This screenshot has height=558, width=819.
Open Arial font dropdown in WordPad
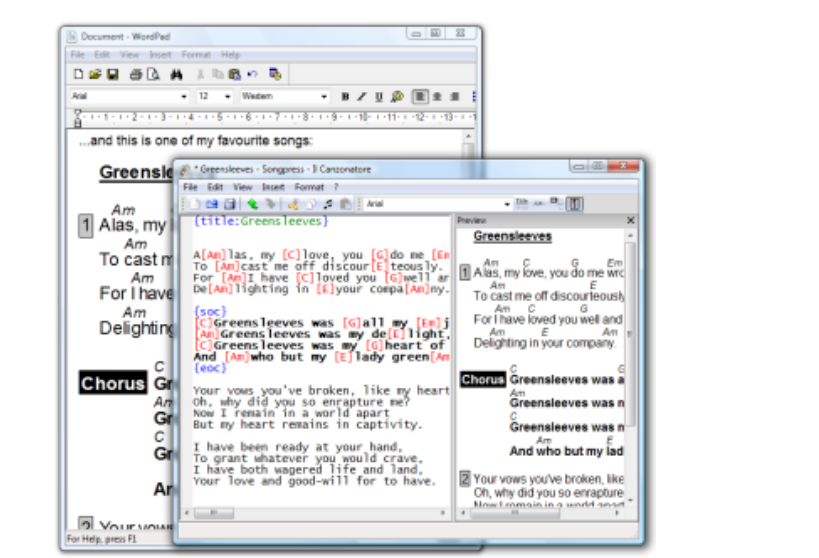184,97
